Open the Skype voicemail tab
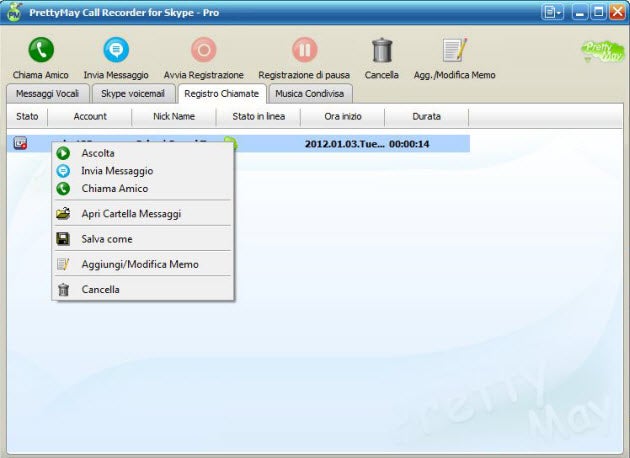This screenshot has width=630, height=458. (x=133, y=94)
